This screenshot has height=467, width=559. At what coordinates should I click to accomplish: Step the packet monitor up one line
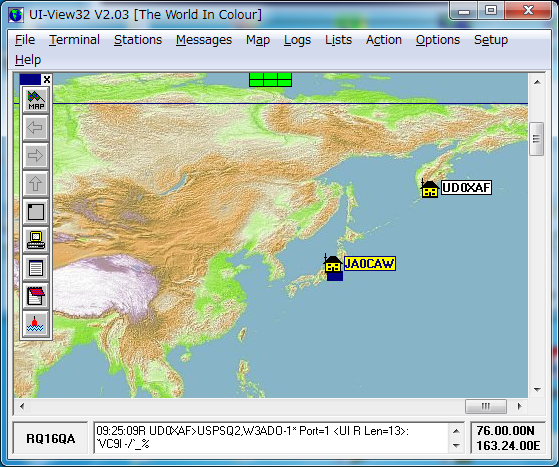[456, 431]
